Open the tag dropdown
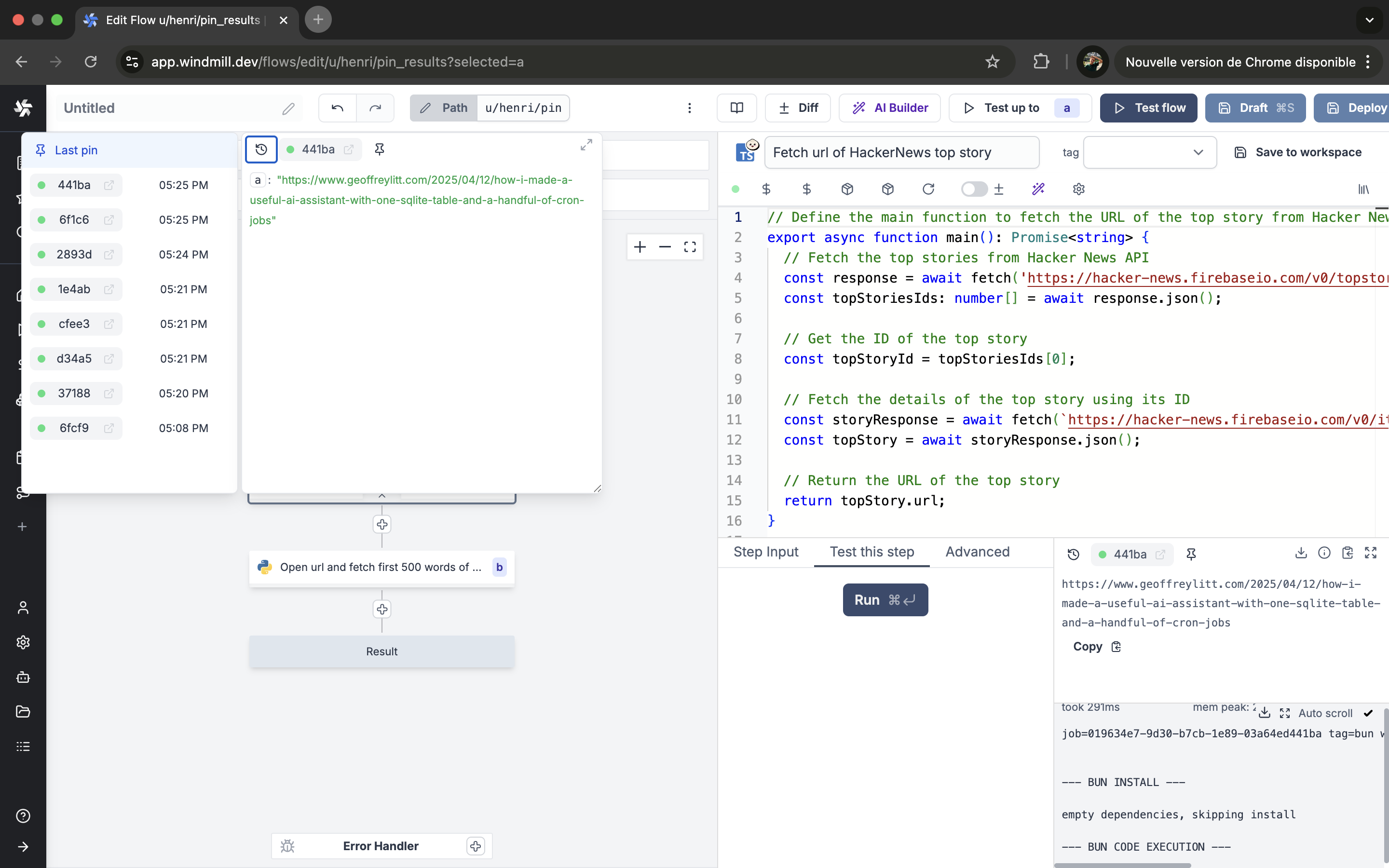Image resolution: width=1389 pixels, height=868 pixels. 1150,152
